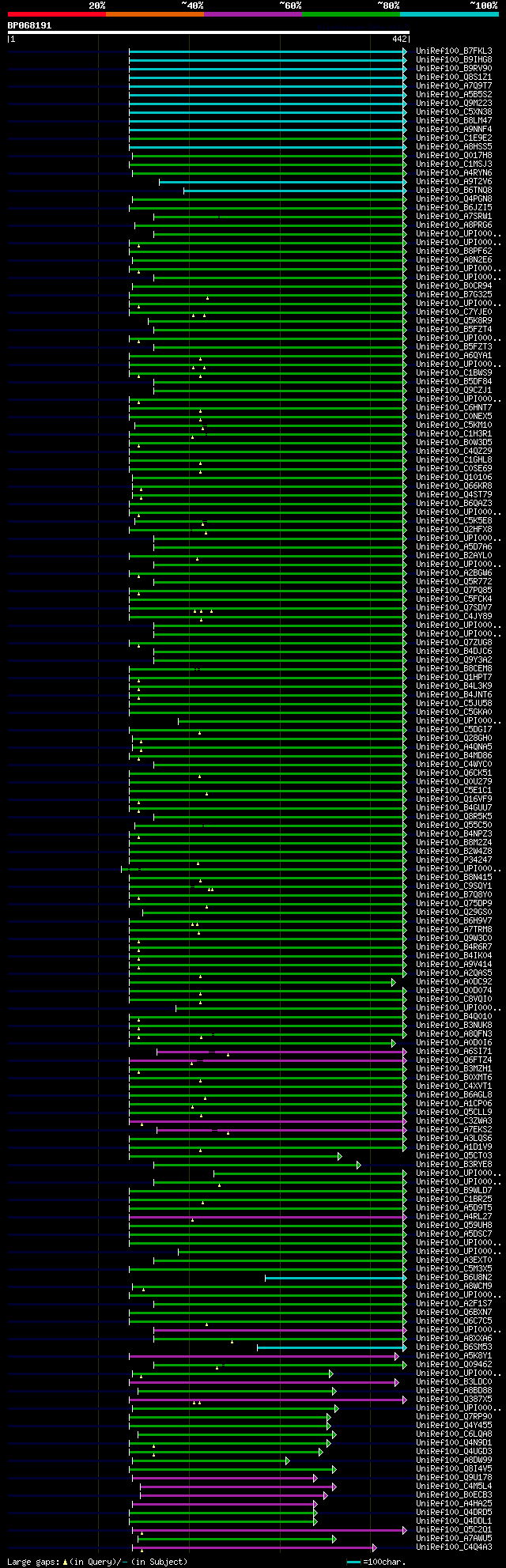Click label UniRef100_A8HSS5
This screenshot has width=506, height=1568.
[x=454, y=147]
